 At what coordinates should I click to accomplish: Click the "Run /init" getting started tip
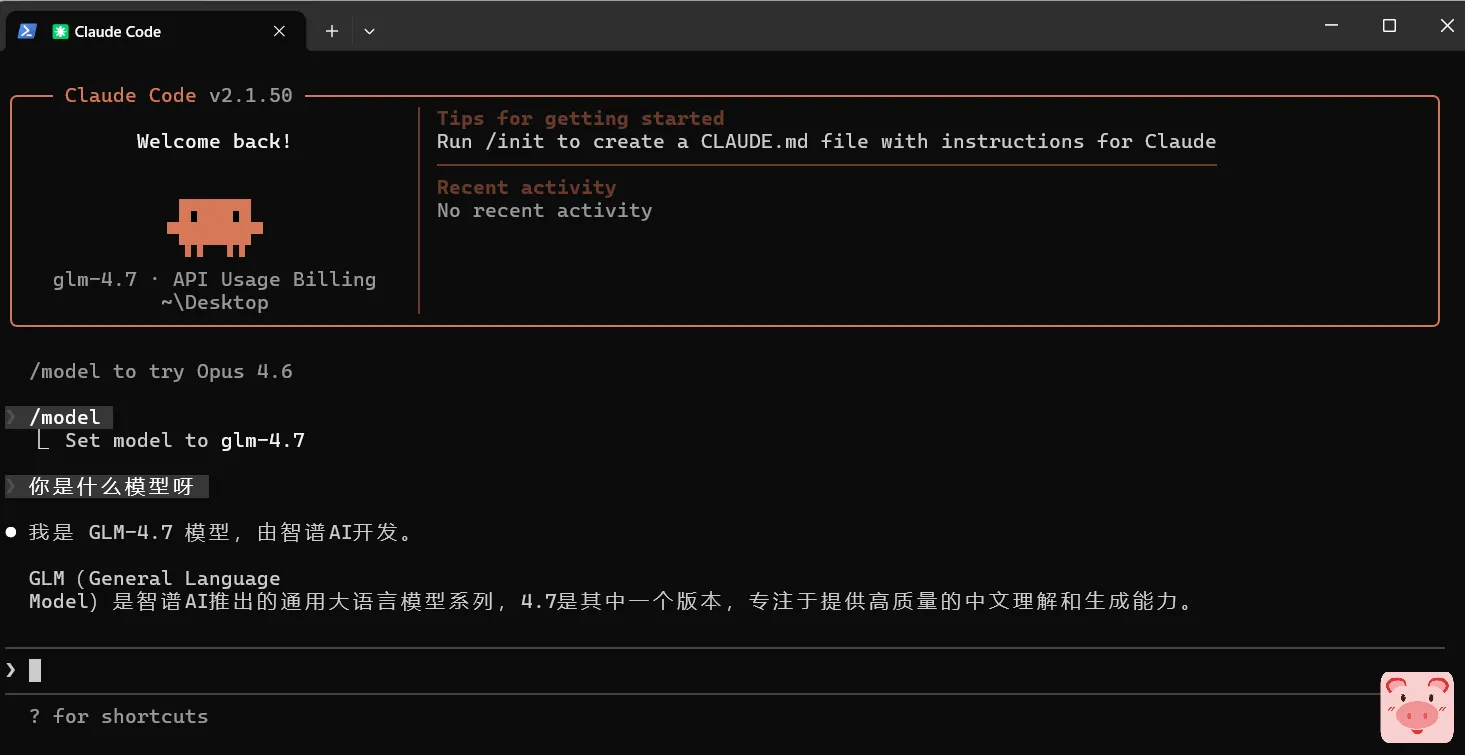coord(826,141)
